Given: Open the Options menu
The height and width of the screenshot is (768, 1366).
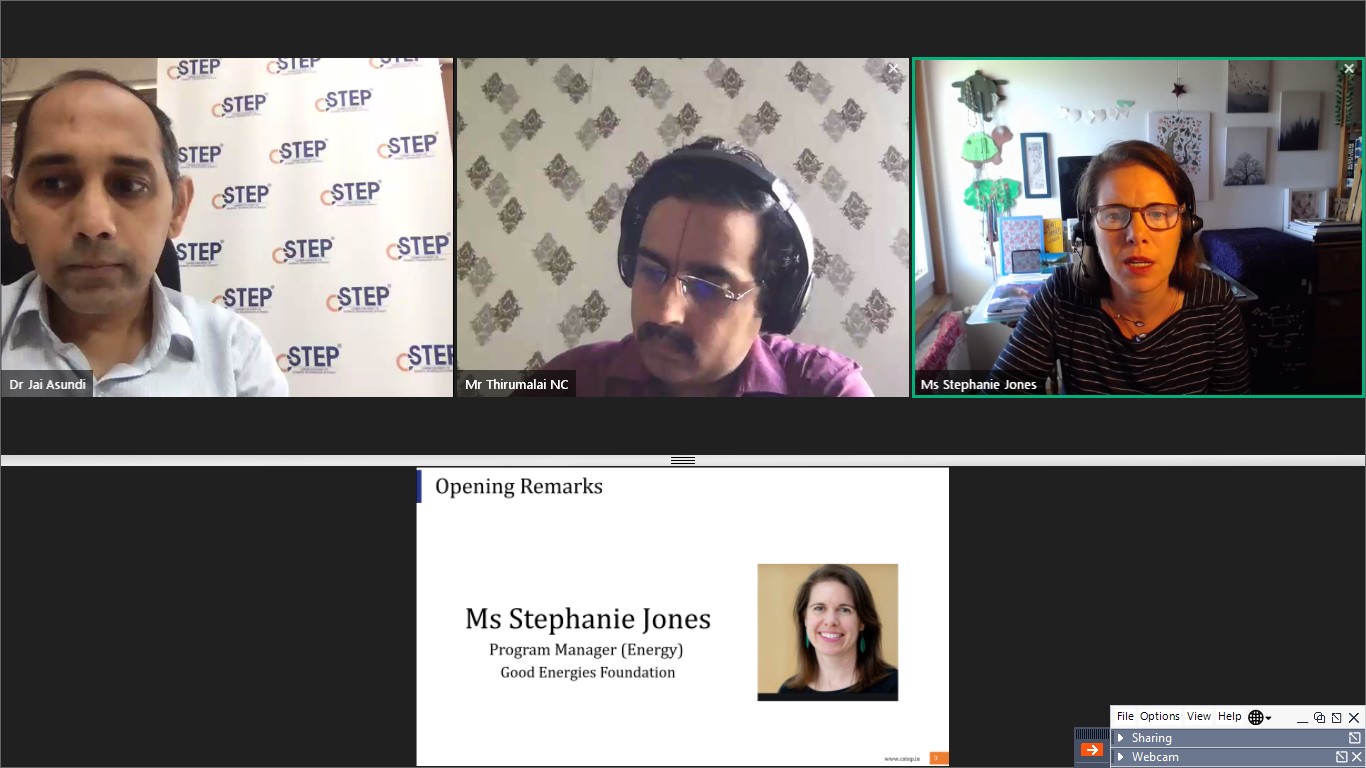Looking at the screenshot, I should pyautogui.click(x=1160, y=716).
